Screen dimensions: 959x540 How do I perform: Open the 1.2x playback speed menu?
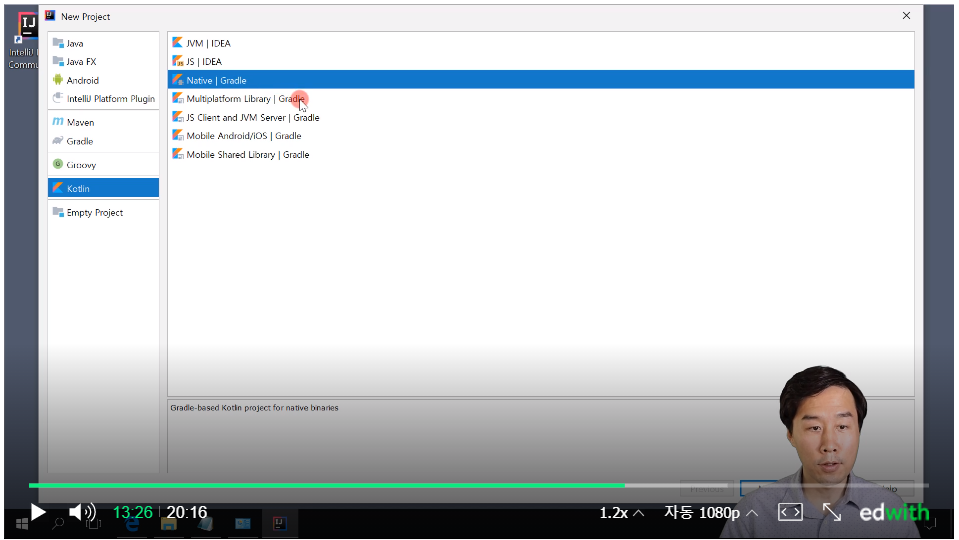point(621,512)
